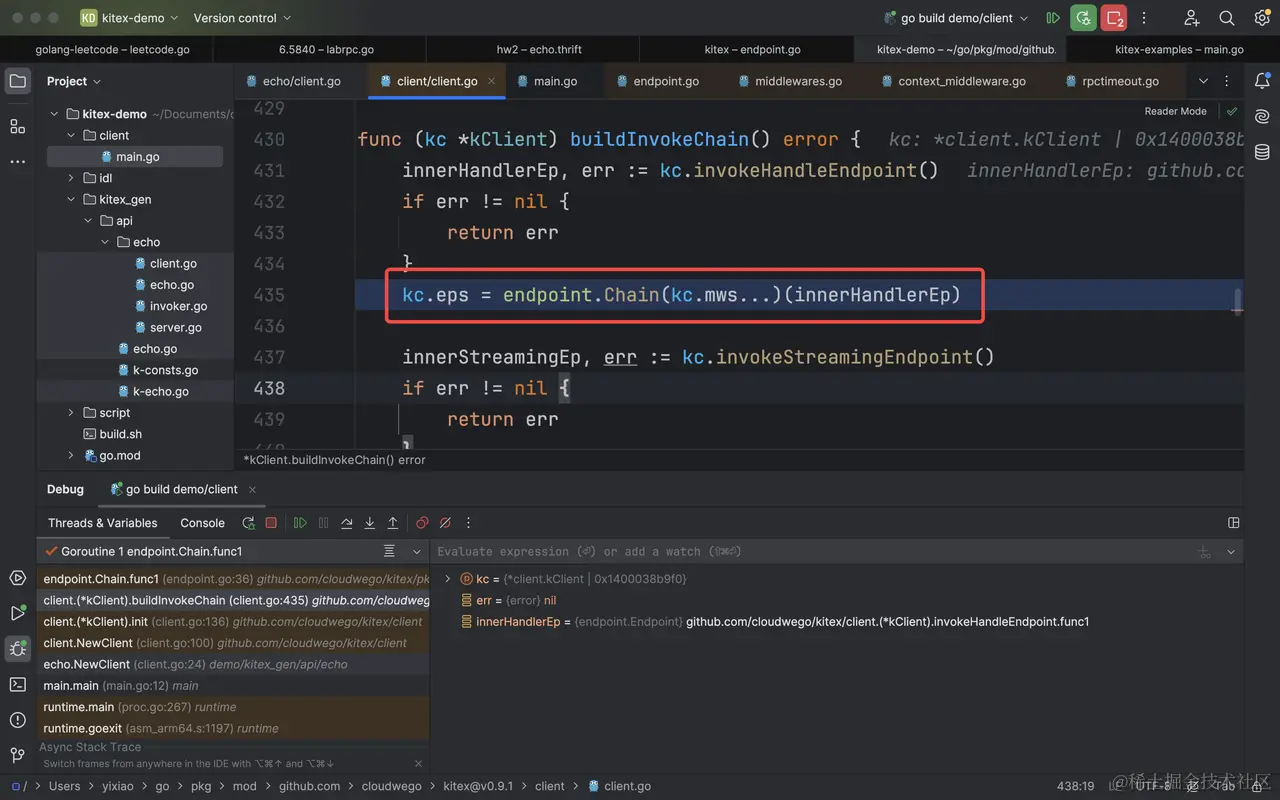Toggle Reader Mode in editor
The height and width of the screenshot is (800, 1280).
[x=1176, y=111]
